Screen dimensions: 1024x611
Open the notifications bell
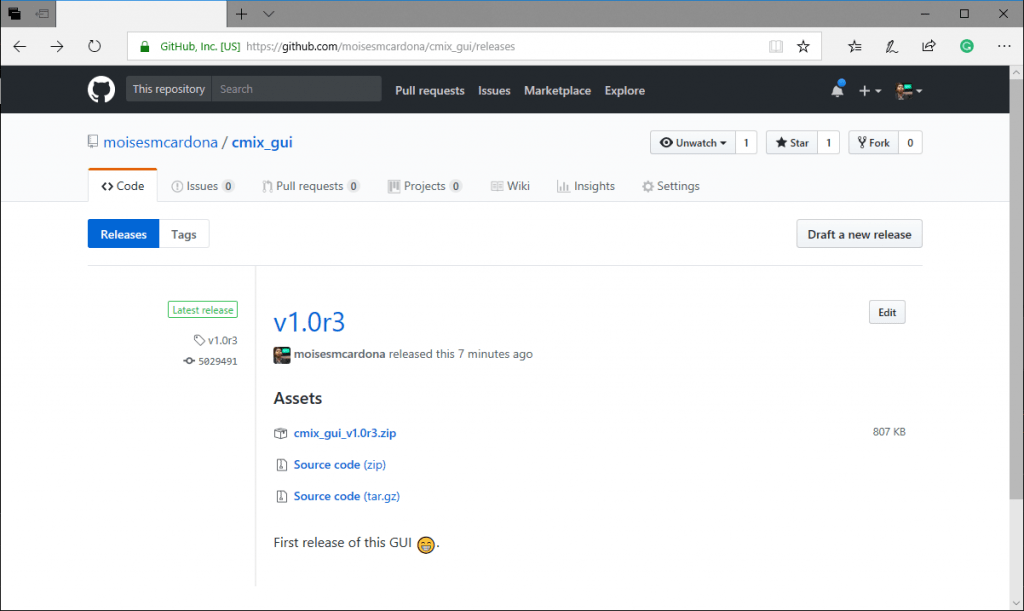point(837,90)
